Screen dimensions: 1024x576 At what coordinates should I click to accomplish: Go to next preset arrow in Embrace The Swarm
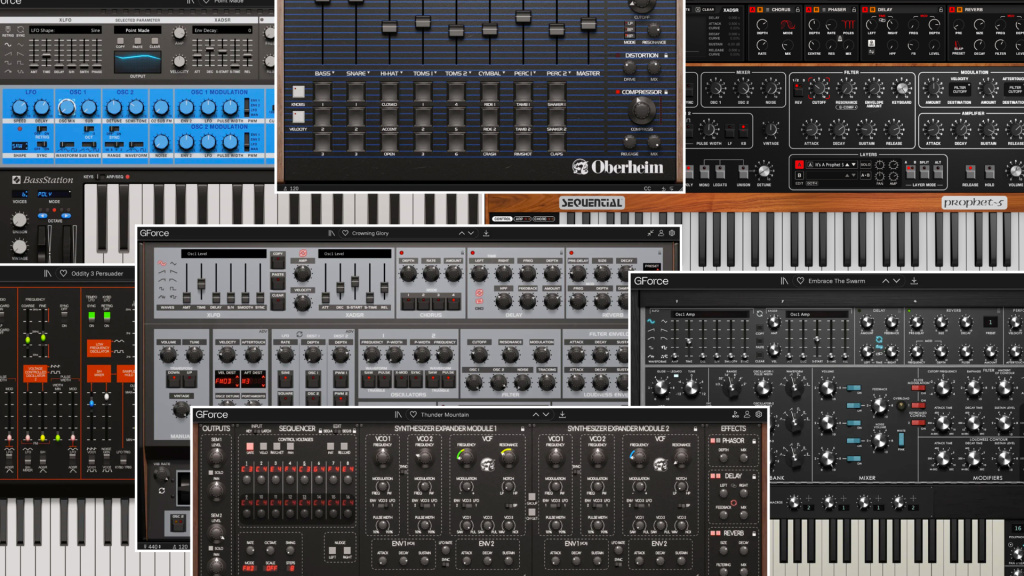897,281
